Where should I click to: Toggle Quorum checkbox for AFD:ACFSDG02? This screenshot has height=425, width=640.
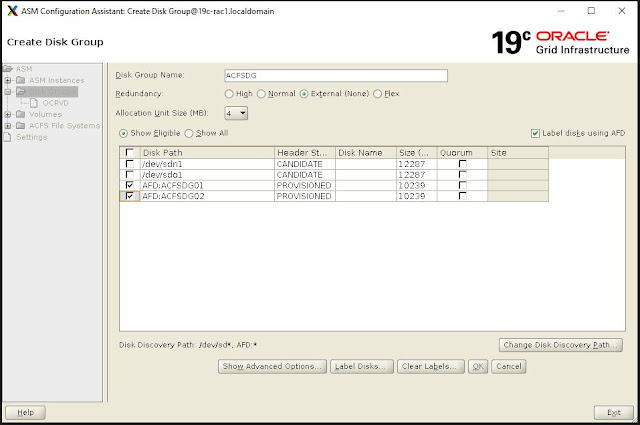pyautogui.click(x=462, y=196)
